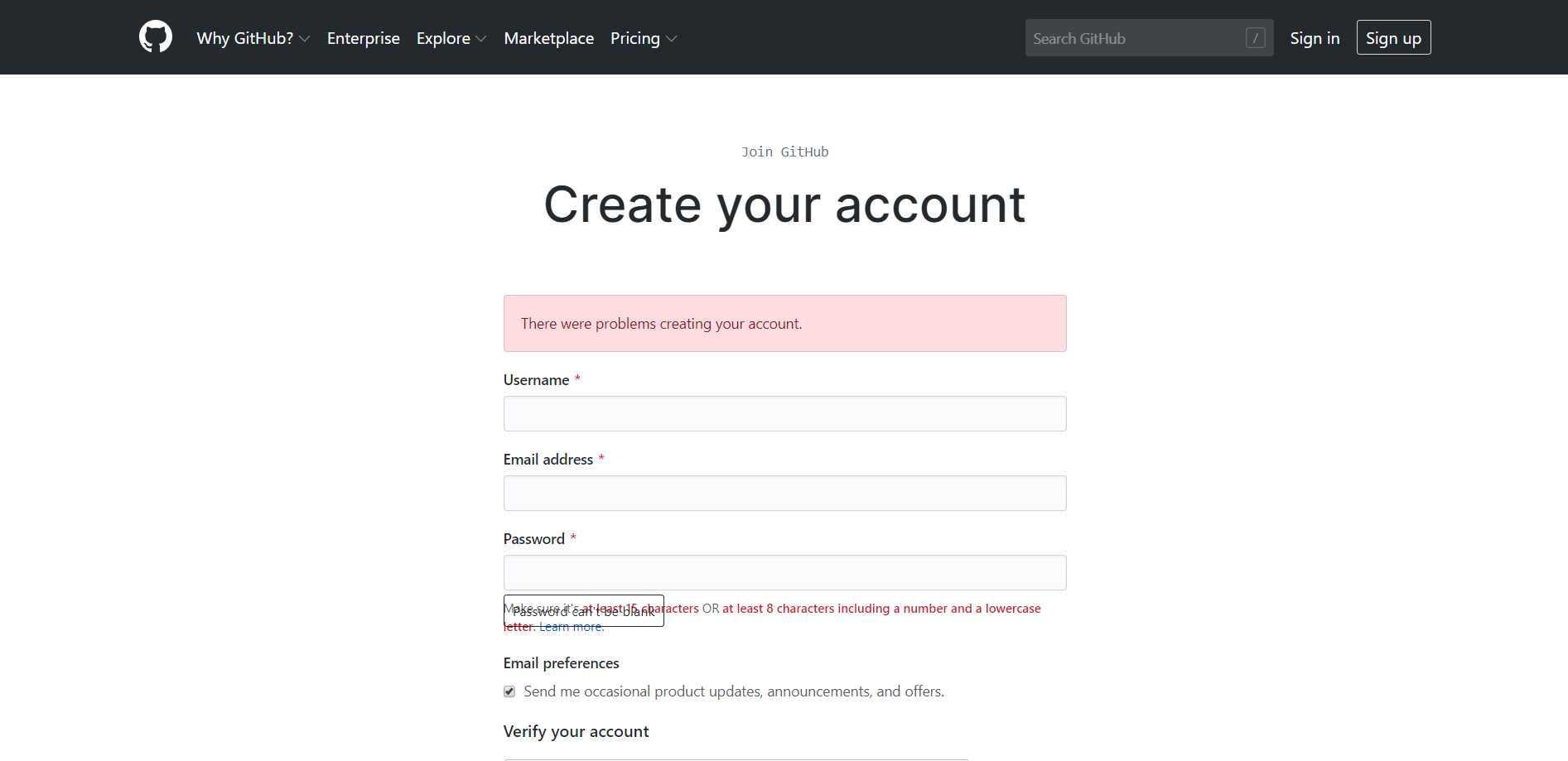Go to the Enterprise page
The width and height of the screenshot is (1568, 761).
tap(364, 38)
